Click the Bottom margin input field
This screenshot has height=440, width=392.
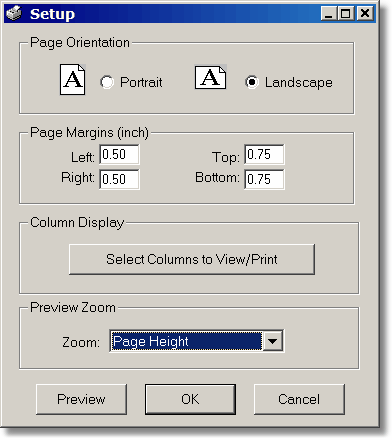[264, 179]
